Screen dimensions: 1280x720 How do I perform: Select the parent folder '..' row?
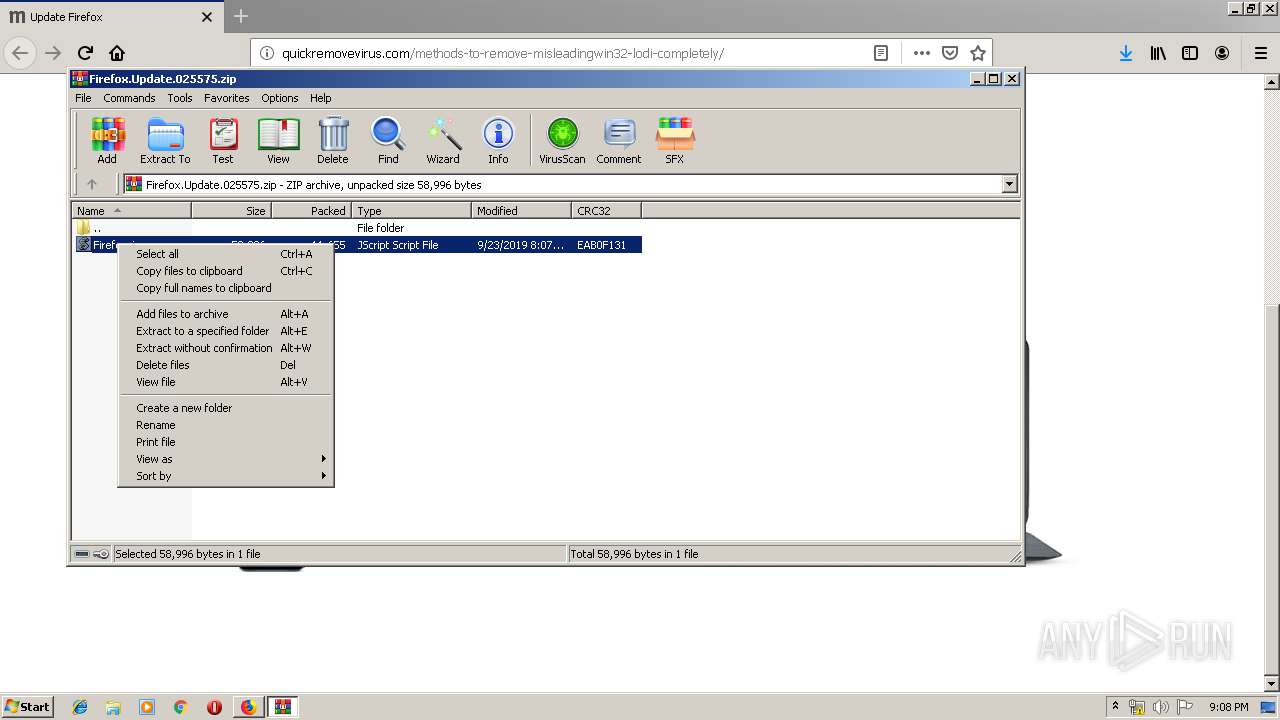[357, 228]
